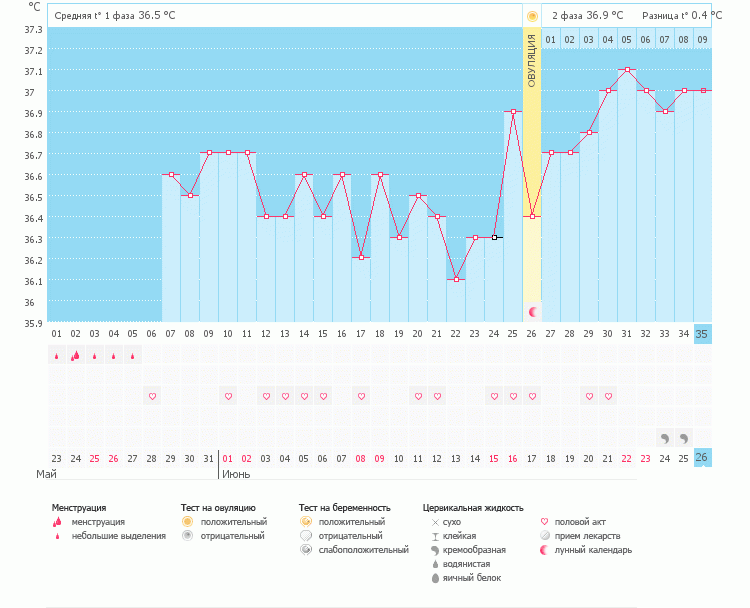Viewport: 750px width, 608px height.
Task: Select the 37.1 temperature point on day 31
Action: click(626, 70)
